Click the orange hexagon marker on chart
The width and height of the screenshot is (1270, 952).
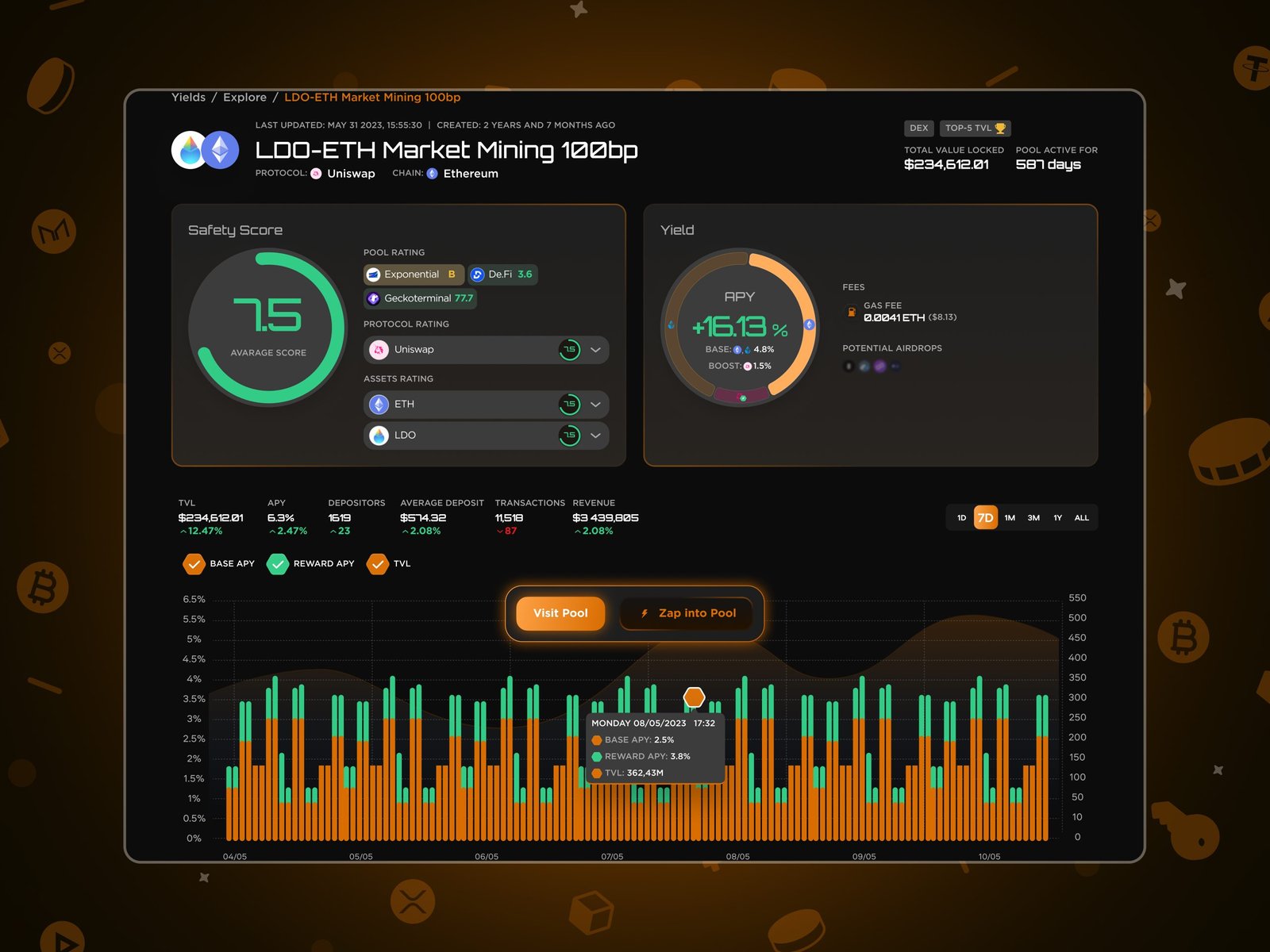click(694, 697)
